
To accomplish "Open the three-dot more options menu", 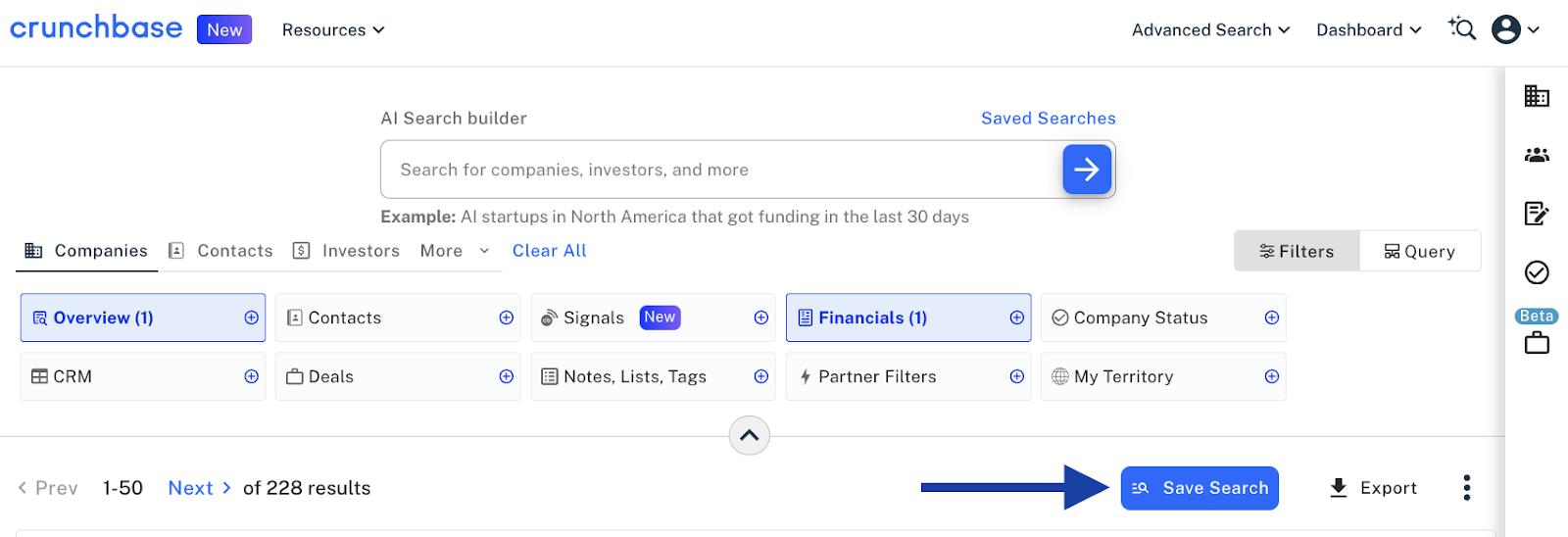I will 1466,488.
